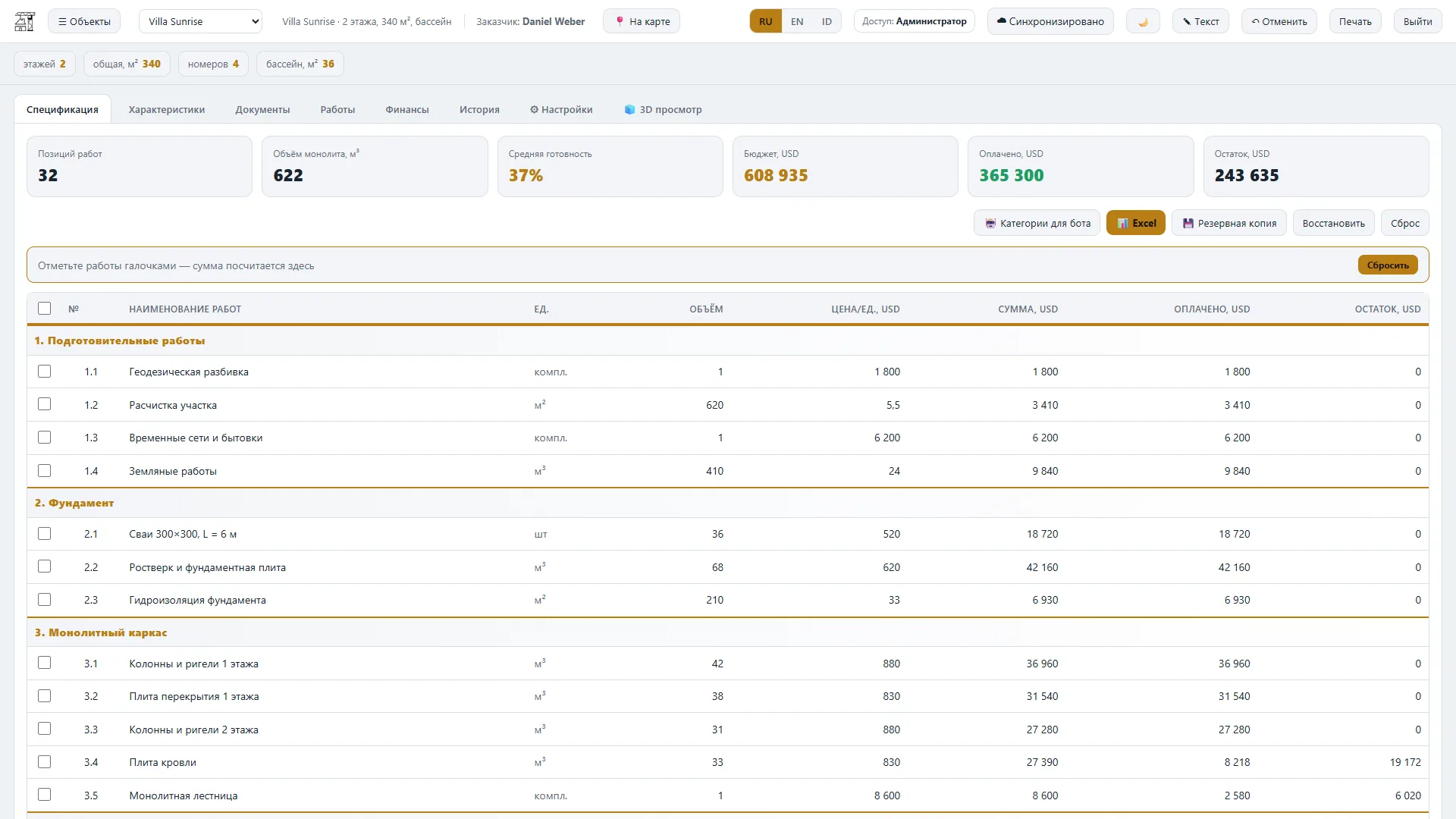Check 'Гидроизоляция фундамента' row checkbox
This screenshot has height=819, width=1456.
click(x=45, y=600)
